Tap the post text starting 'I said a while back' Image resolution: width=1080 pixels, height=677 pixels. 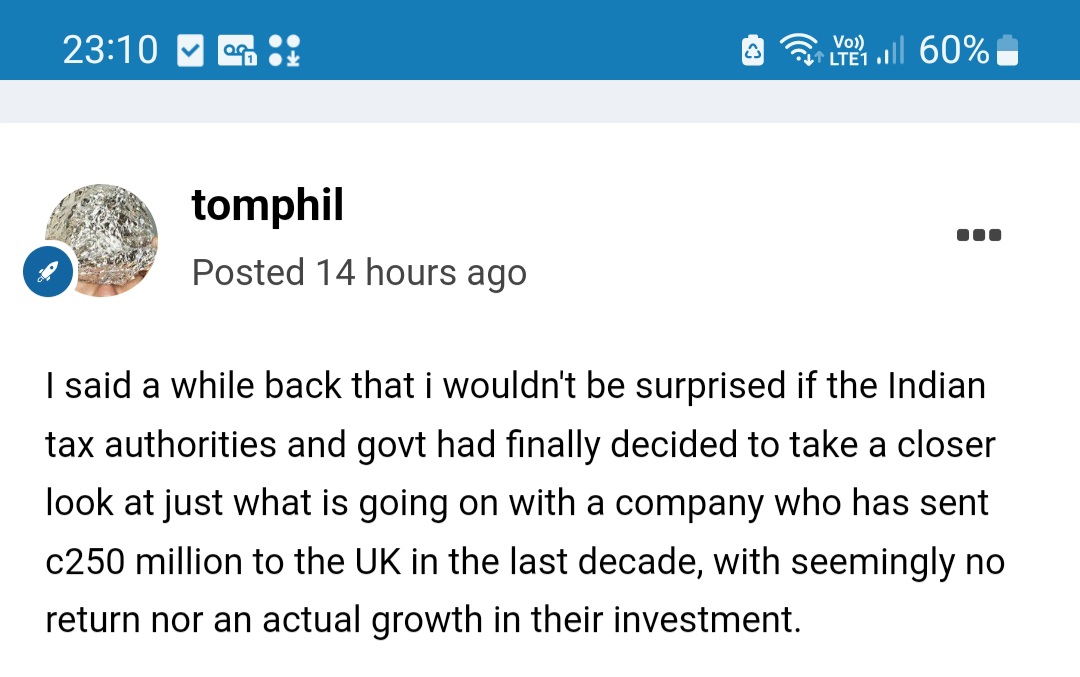point(526,503)
